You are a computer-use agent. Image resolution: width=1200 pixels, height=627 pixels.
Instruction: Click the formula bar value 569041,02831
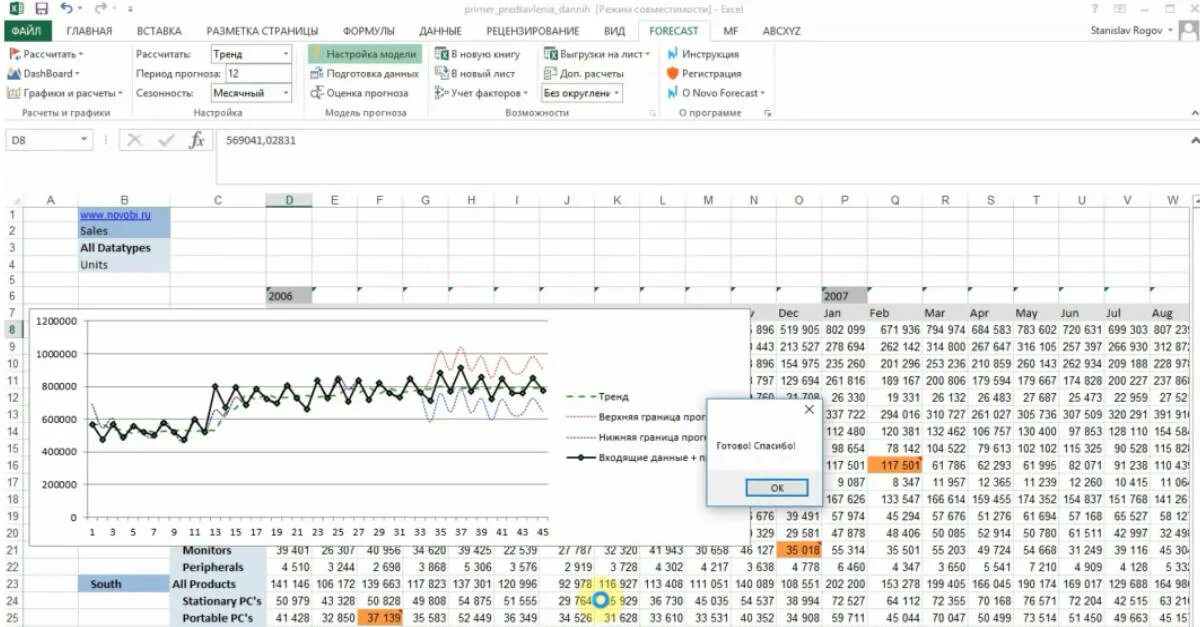261,141
